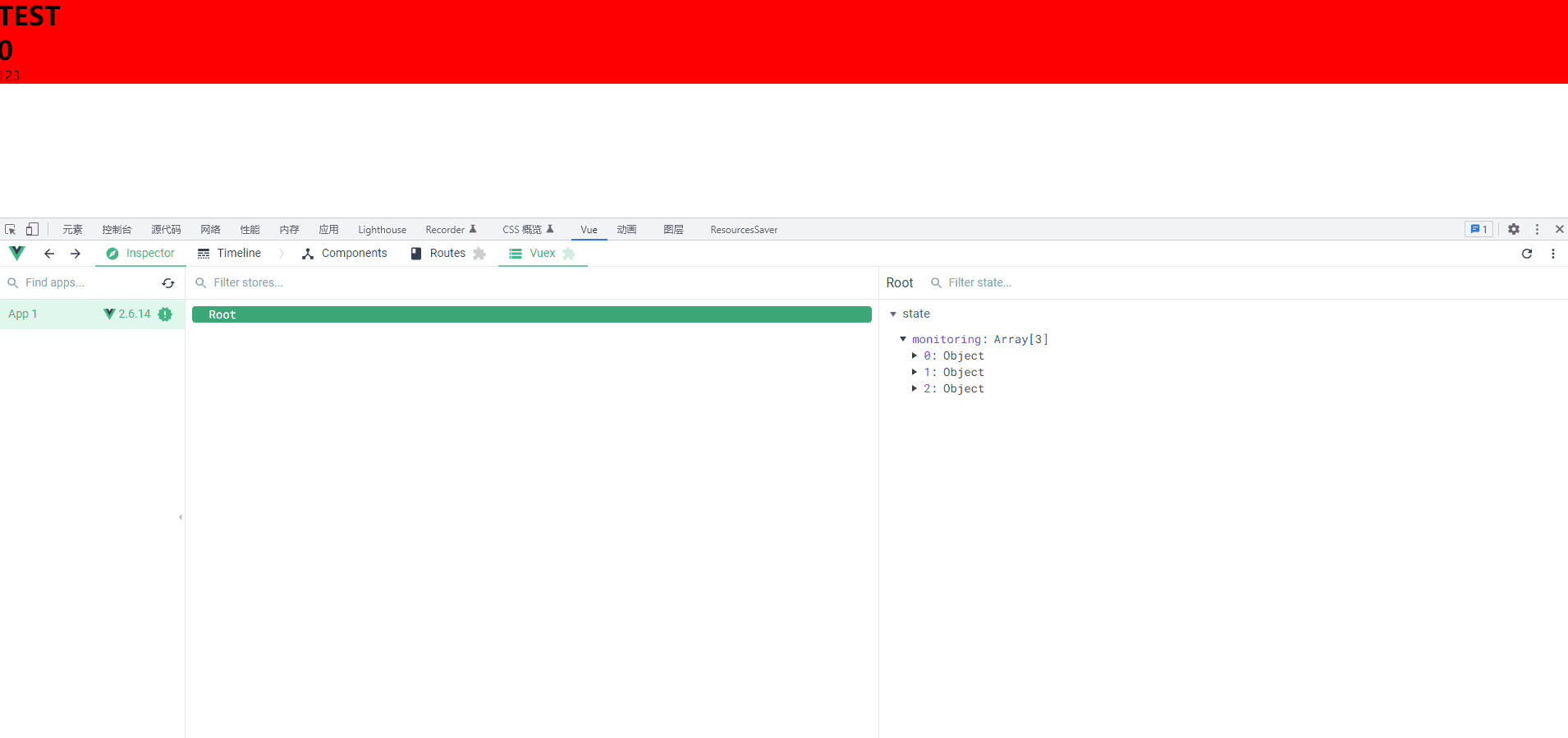
Task: Switch to the 元素 tab
Action: tap(72, 230)
